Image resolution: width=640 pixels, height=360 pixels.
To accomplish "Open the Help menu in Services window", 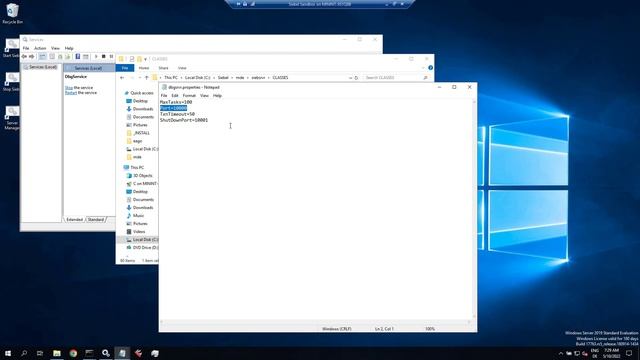I will click(69, 48).
